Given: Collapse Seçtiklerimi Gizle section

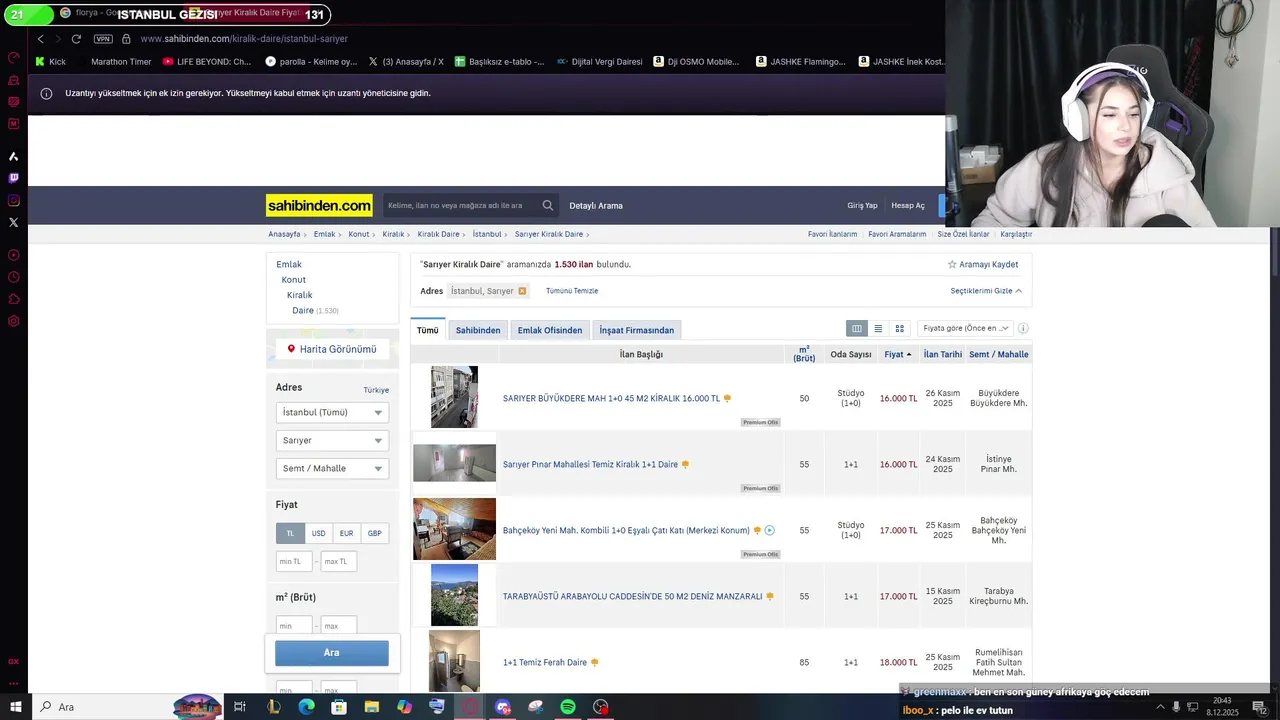Looking at the screenshot, I should coord(986,291).
